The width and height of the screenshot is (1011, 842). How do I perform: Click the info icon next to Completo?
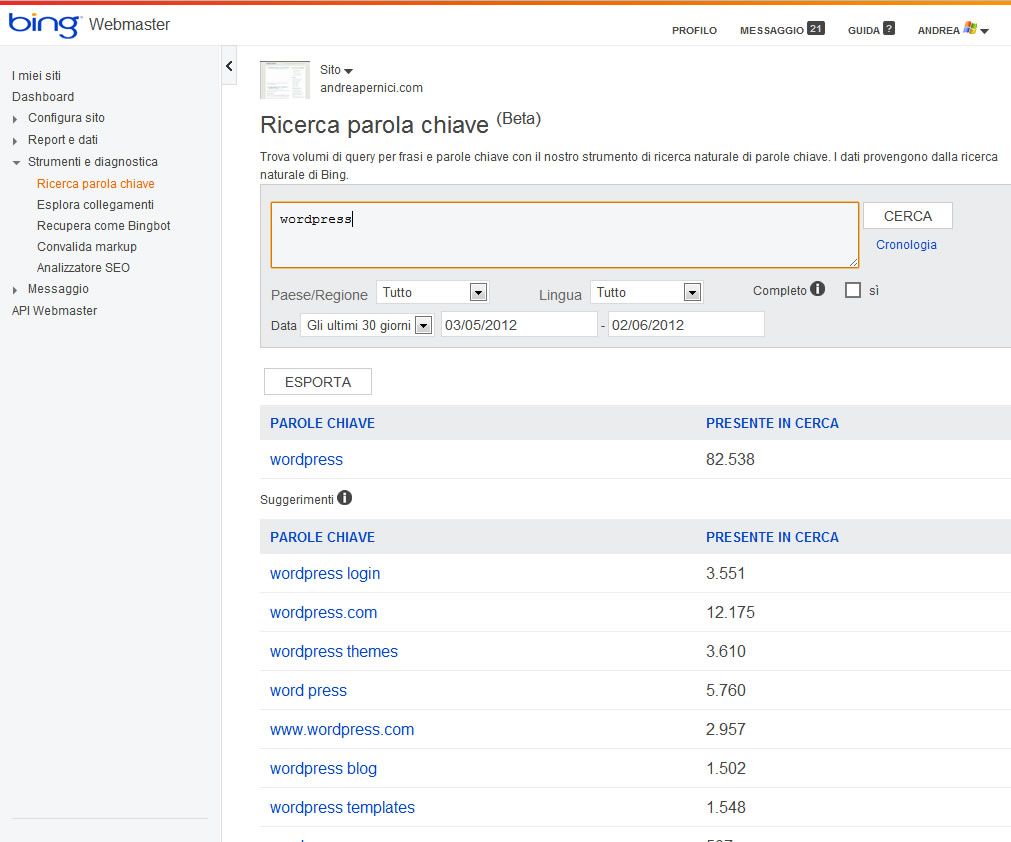click(818, 289)
